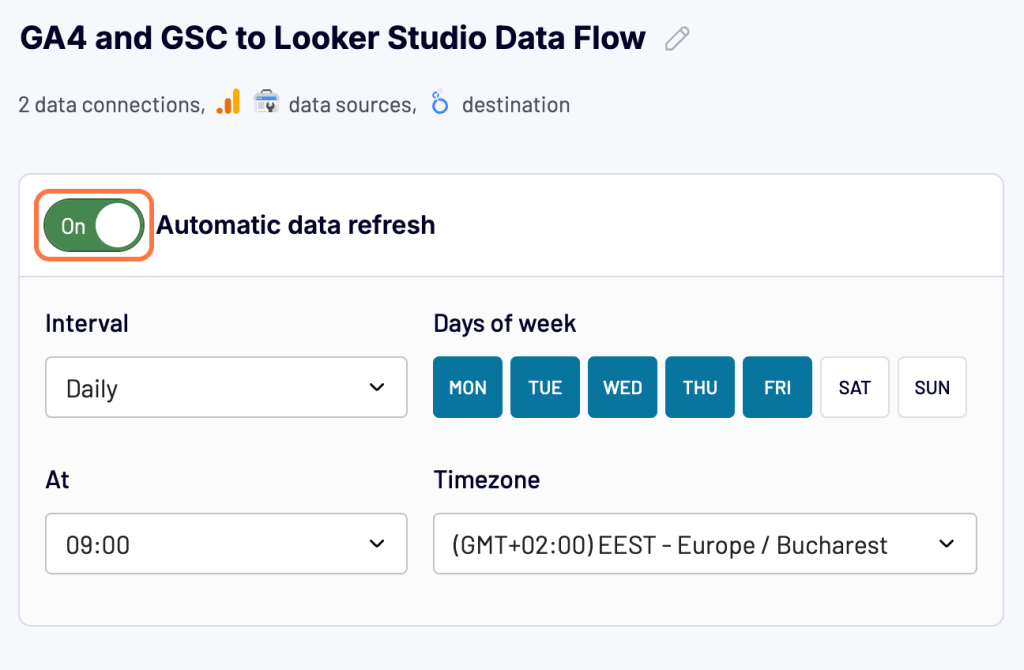Deselect THU in days of week
Viewport: 1024px width, 670px height.
700,387
